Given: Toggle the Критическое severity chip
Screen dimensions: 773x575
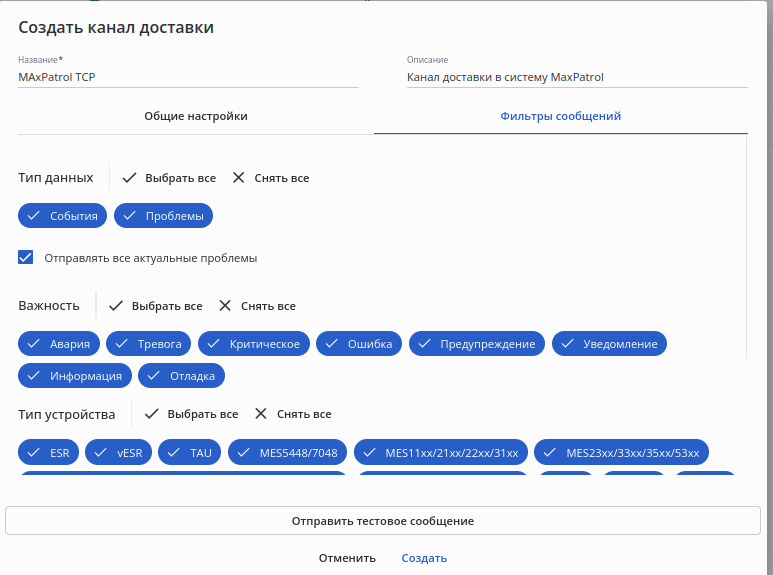Looking at the screenshot, I should [x=253, y=344].
